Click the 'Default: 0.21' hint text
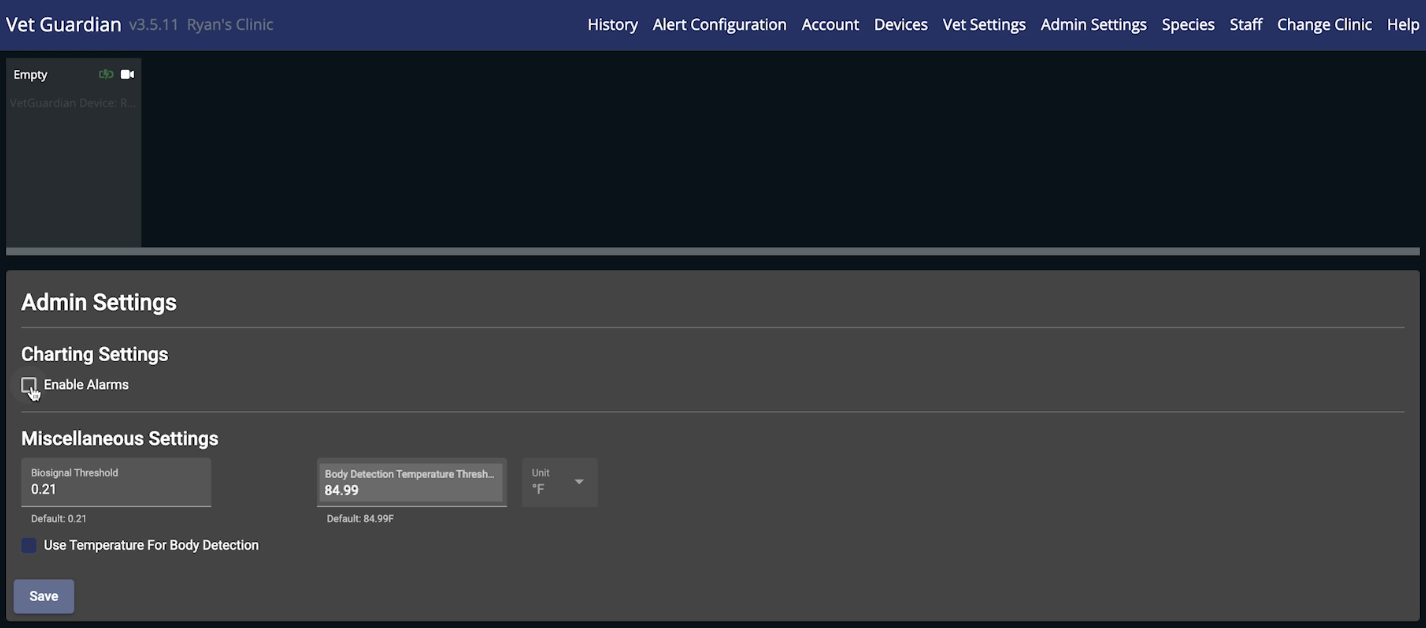1426x628 pixels. click(x=59, y=519)
